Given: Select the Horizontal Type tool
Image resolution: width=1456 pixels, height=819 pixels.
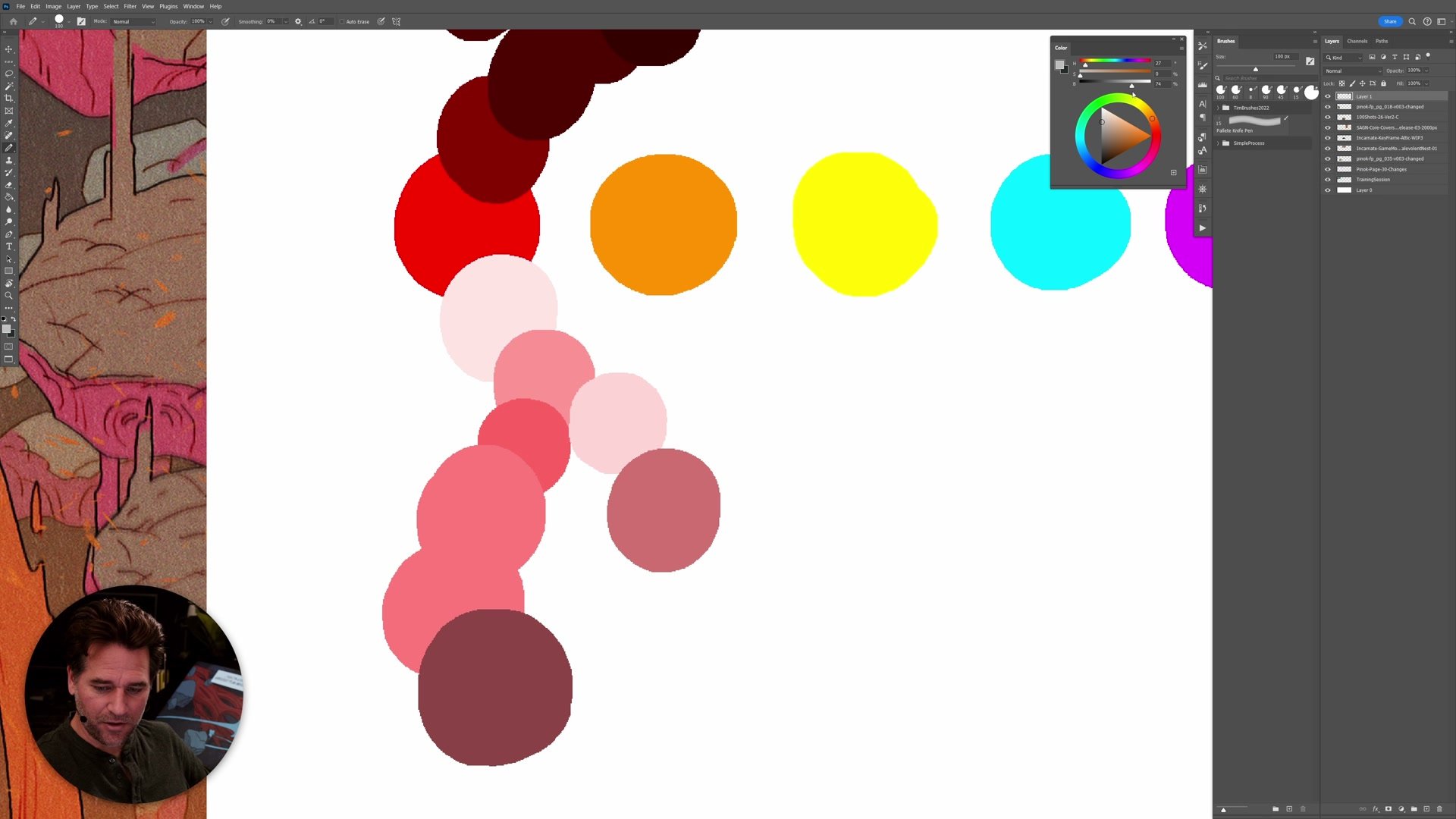Looking at the screenshot, I should (x=9, y=246).
